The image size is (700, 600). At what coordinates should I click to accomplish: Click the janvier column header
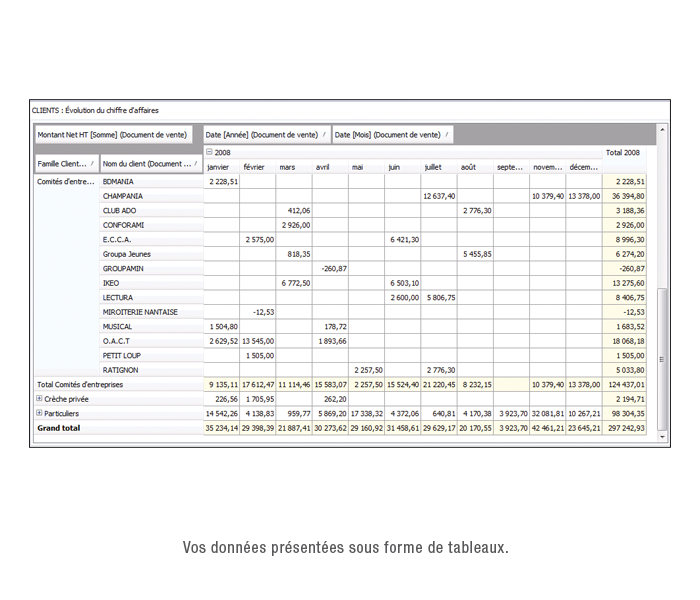[218, 167]
